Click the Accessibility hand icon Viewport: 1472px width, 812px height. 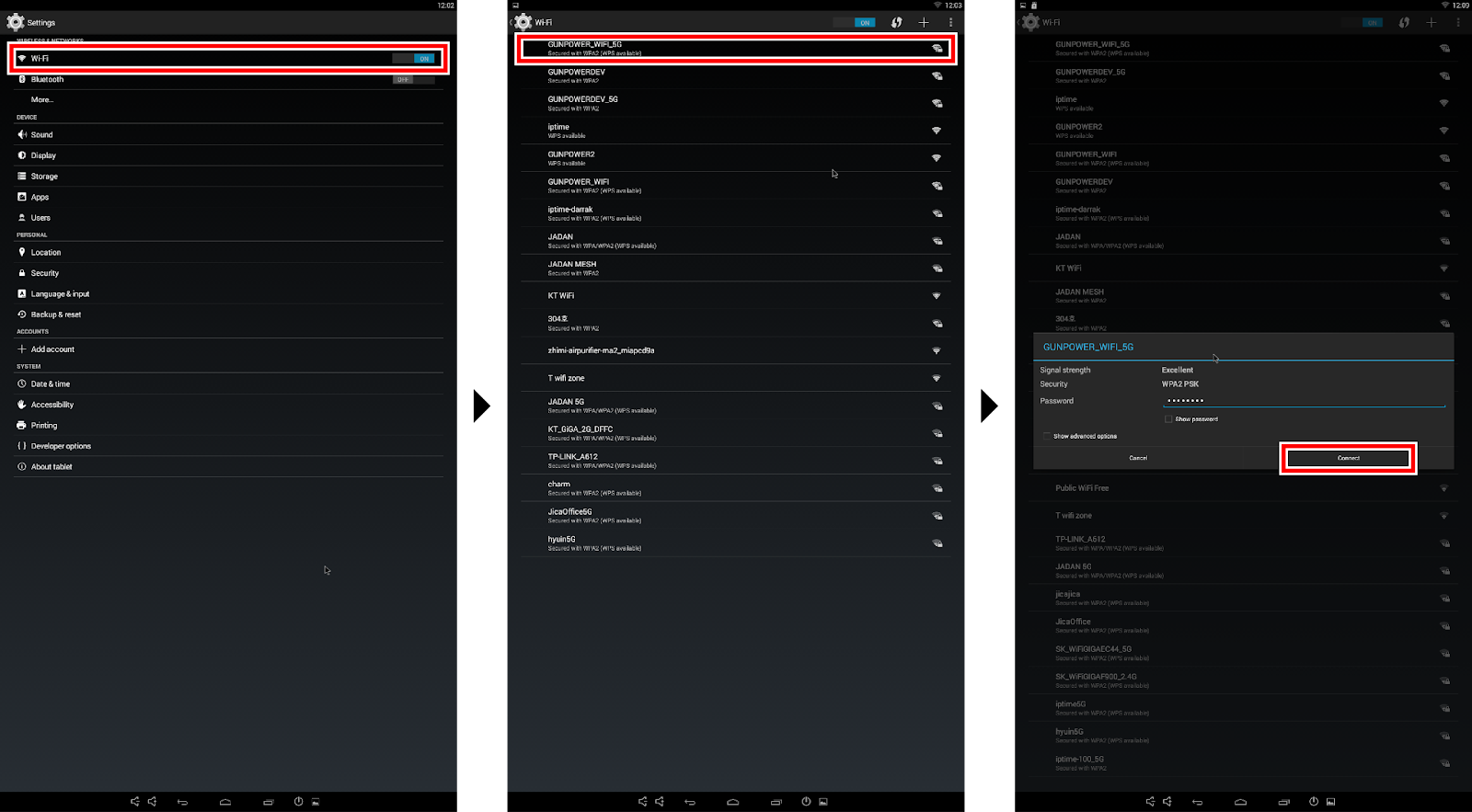pyautogui.click(x=22, y=405)
